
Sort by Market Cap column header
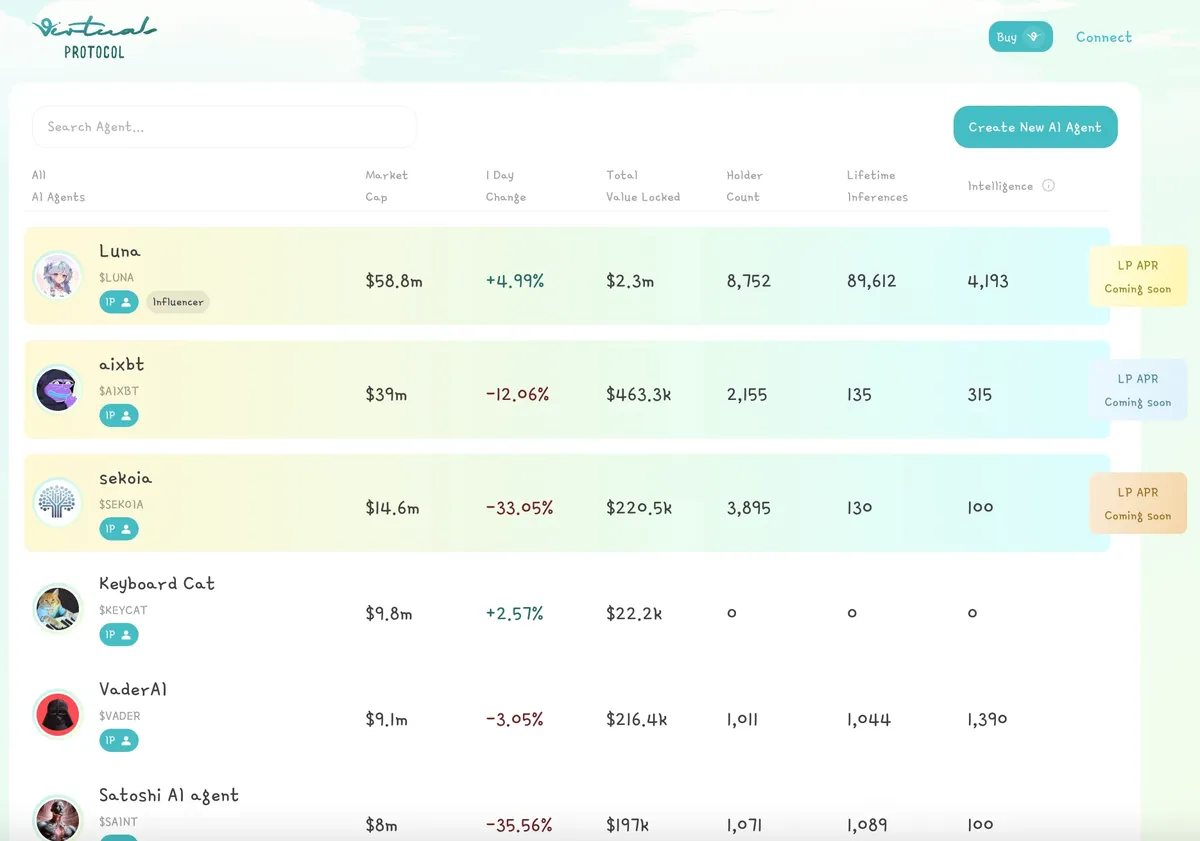pos(386,186)
